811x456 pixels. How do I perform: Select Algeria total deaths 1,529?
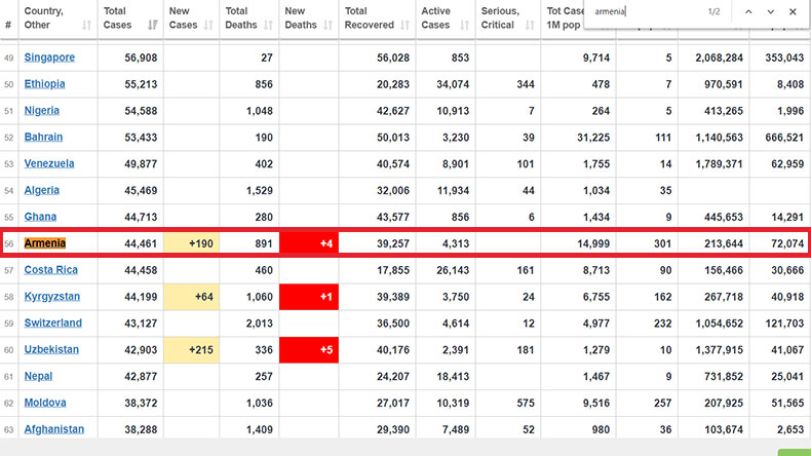coord(260,190)
